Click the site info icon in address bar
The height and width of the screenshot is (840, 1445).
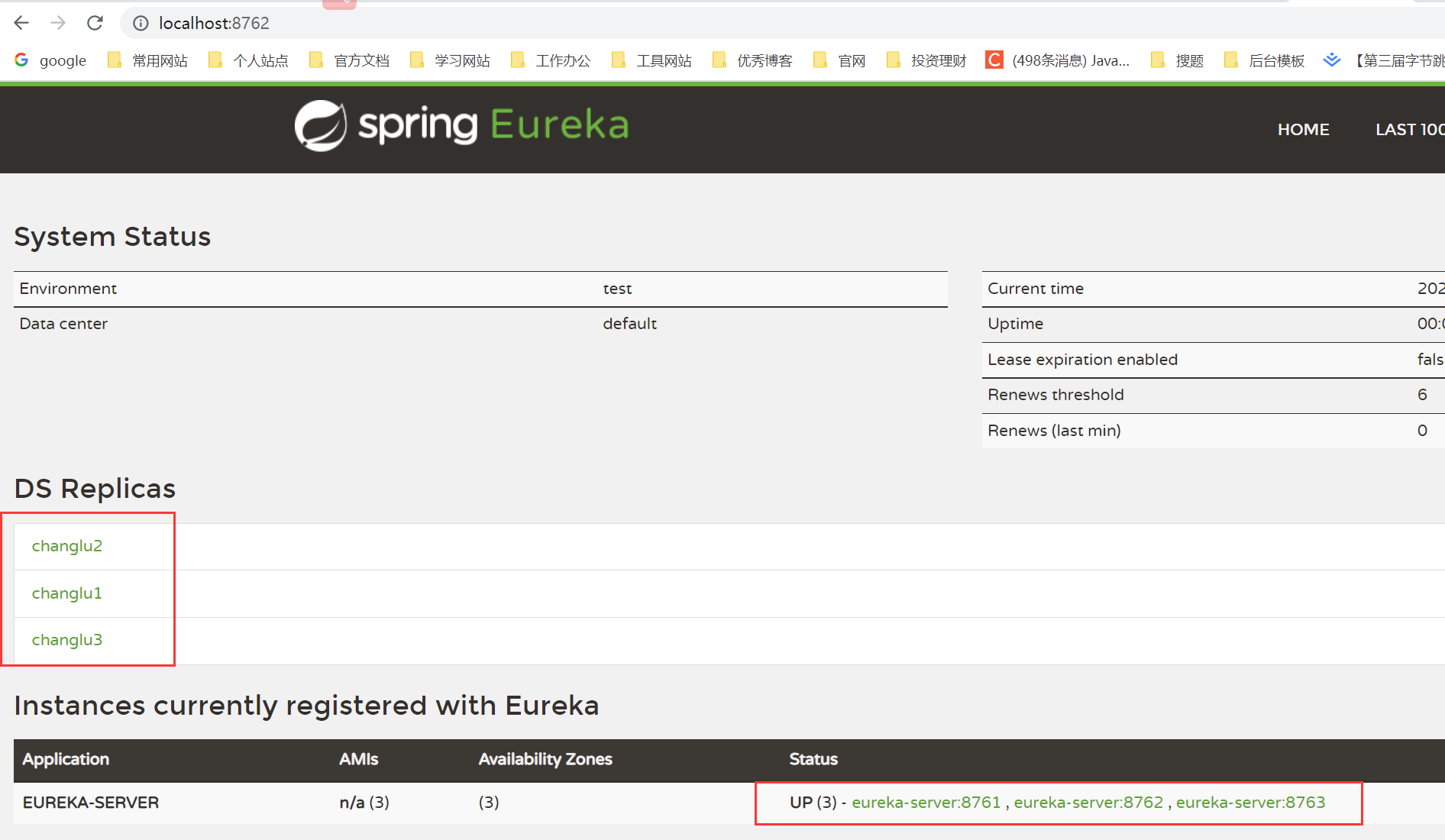coord(141,24)
